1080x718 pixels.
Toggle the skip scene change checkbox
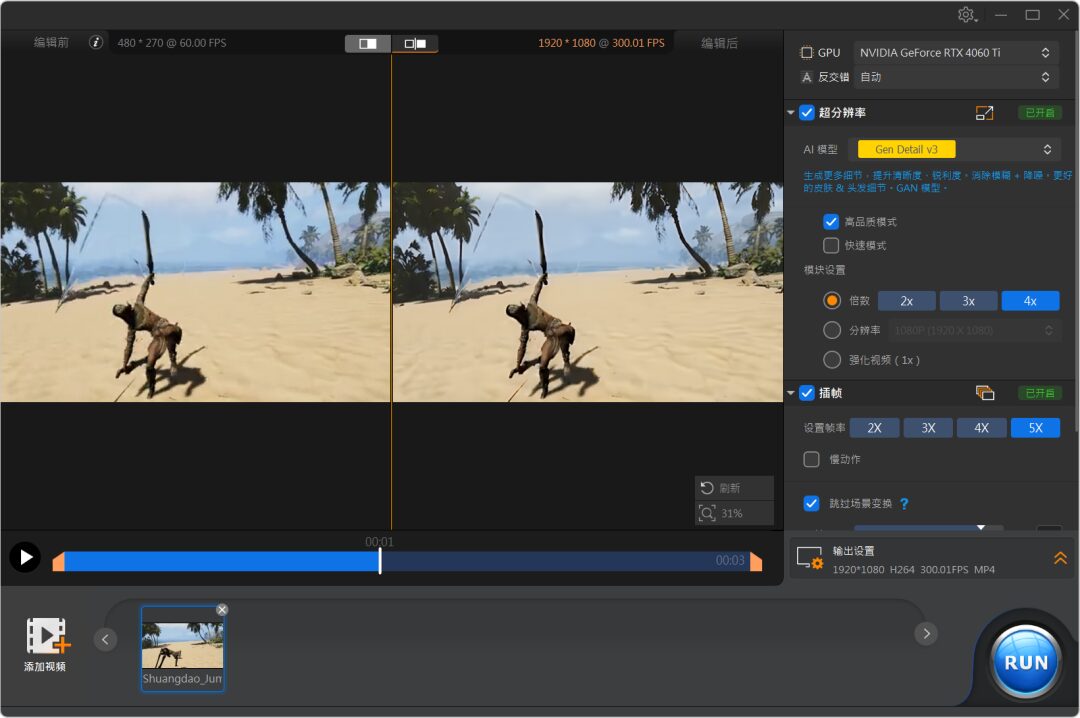[811, 504]
